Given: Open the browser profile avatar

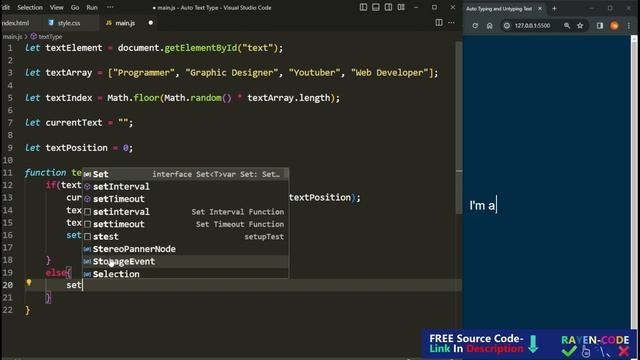Looking at the screenshot, I should (614, 25).
